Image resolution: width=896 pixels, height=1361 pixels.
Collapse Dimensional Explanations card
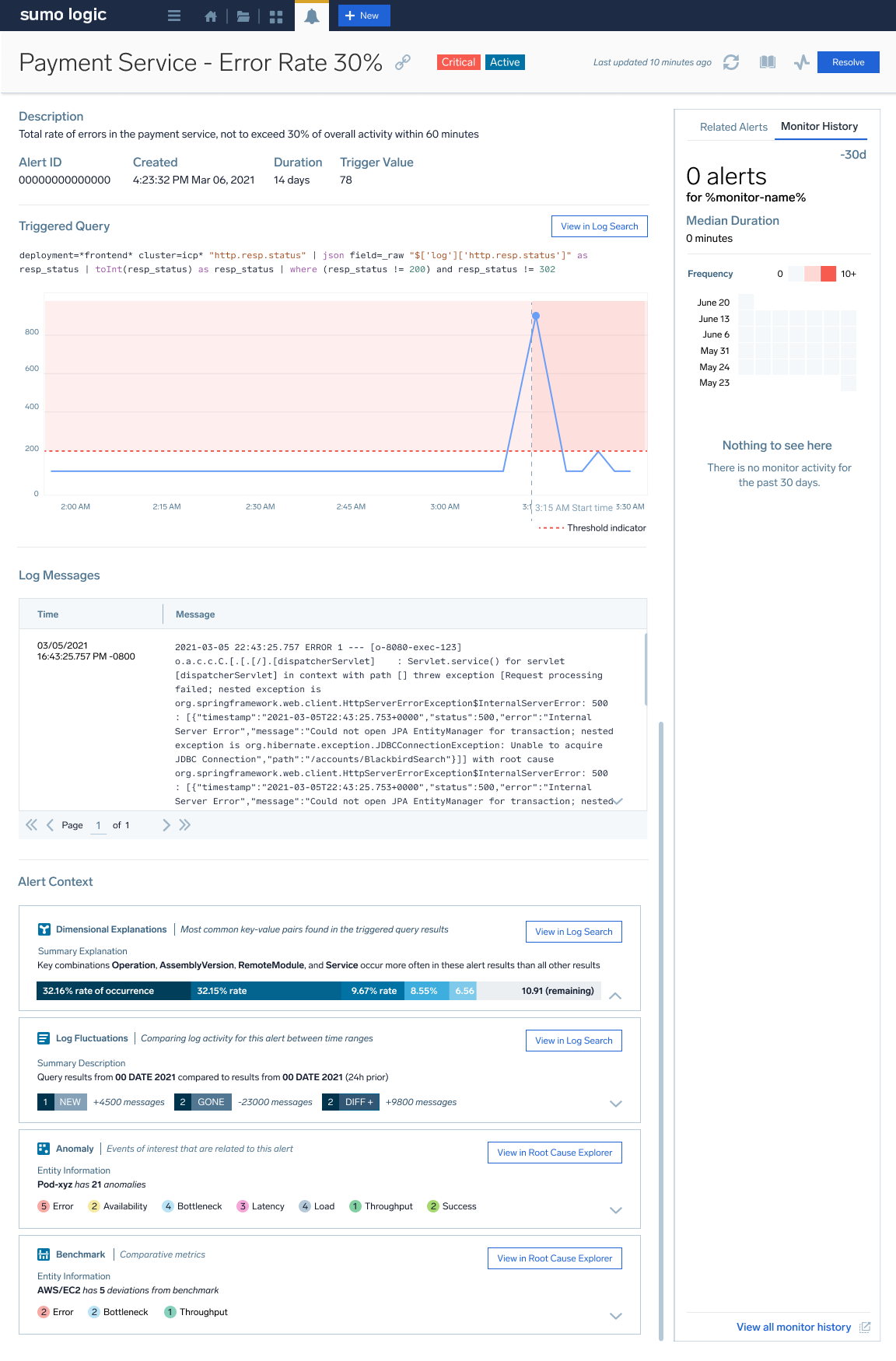(x=615, y=995)
